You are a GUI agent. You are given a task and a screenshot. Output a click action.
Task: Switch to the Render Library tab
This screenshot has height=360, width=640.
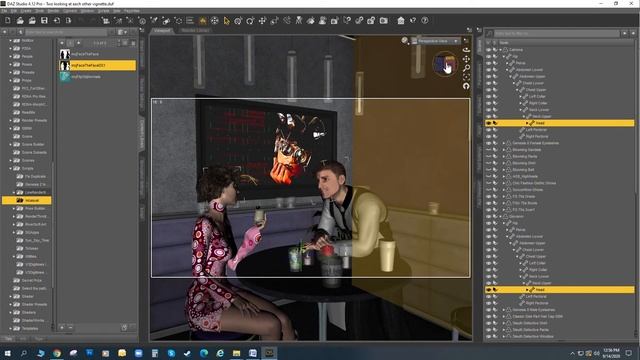click(x=195, y=31)
